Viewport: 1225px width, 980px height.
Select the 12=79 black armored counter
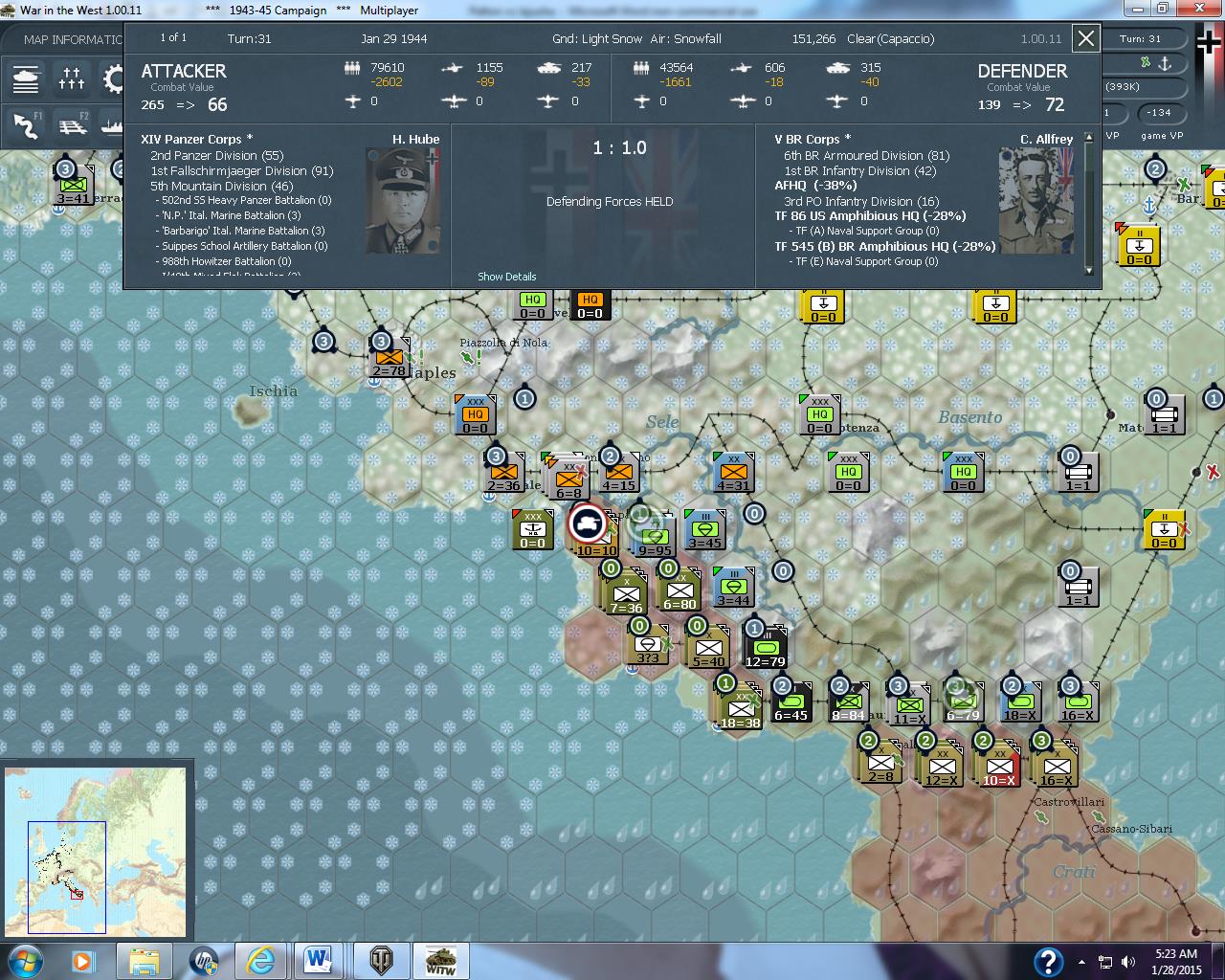766,649
